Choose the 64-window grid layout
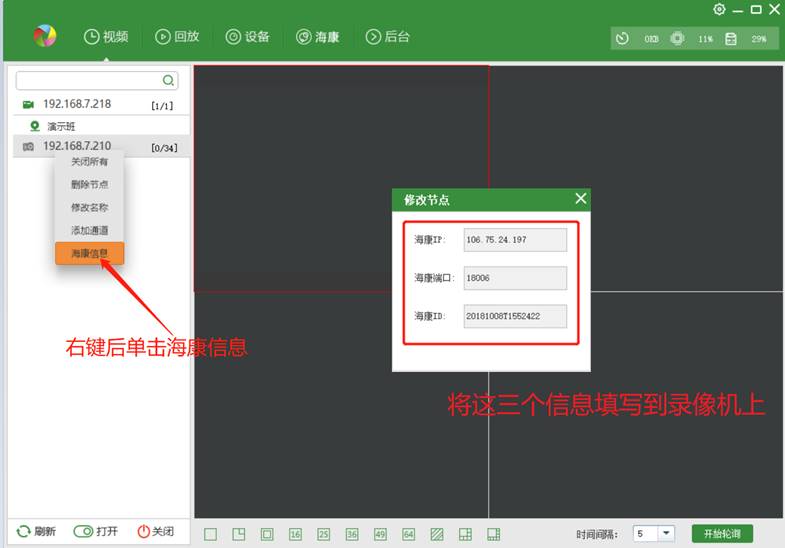Viewport: 785px width, 548px height. pos(408,534)
